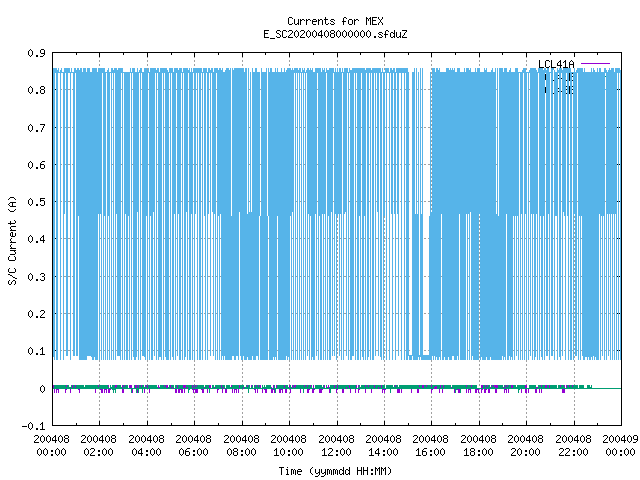Click the y-axis tick value -0.1
Image resolution: width=640 pixels, height=480 pixels.
[33, 426]
